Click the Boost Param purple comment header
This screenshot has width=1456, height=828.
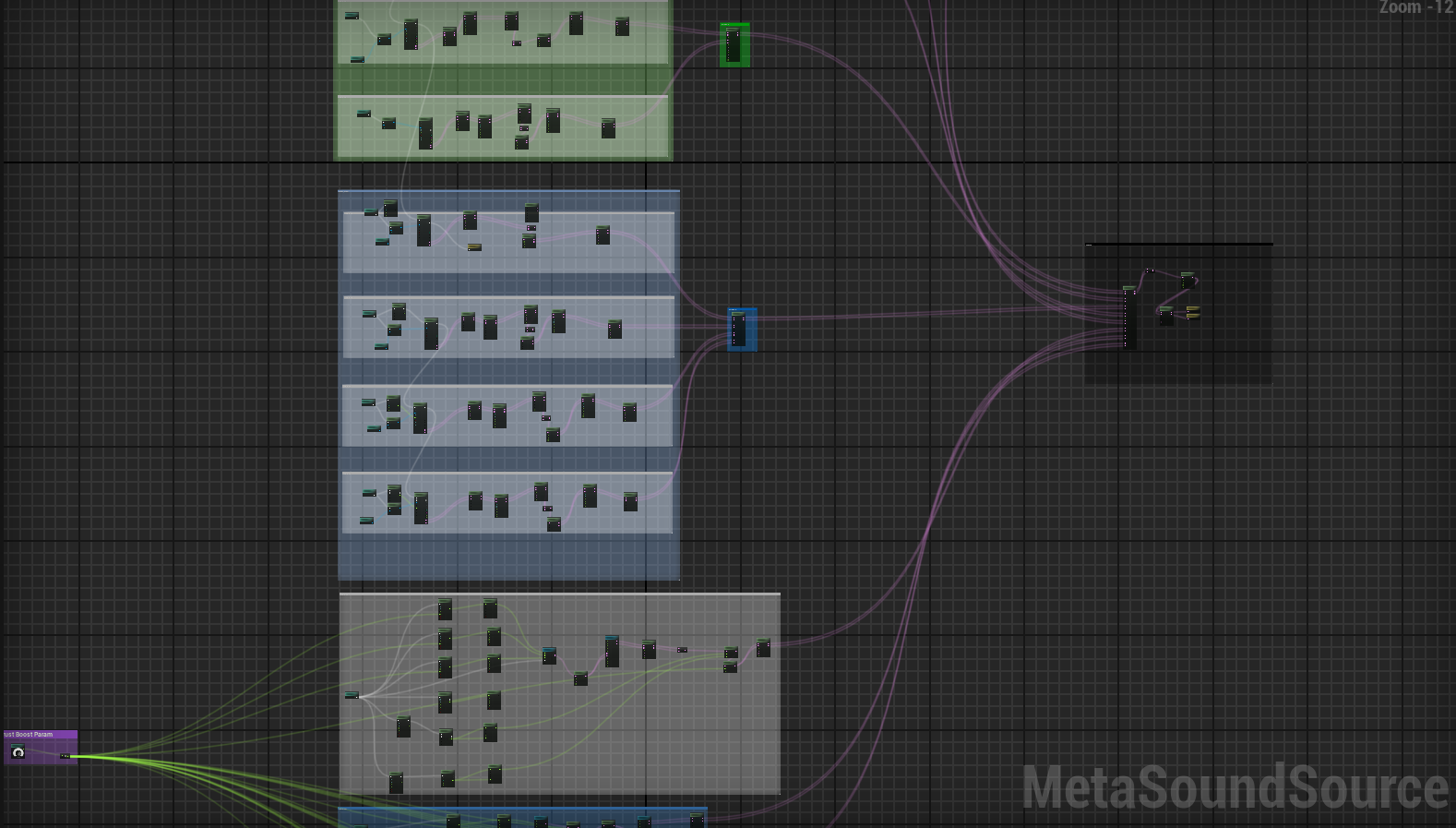[x=40, y=735]
